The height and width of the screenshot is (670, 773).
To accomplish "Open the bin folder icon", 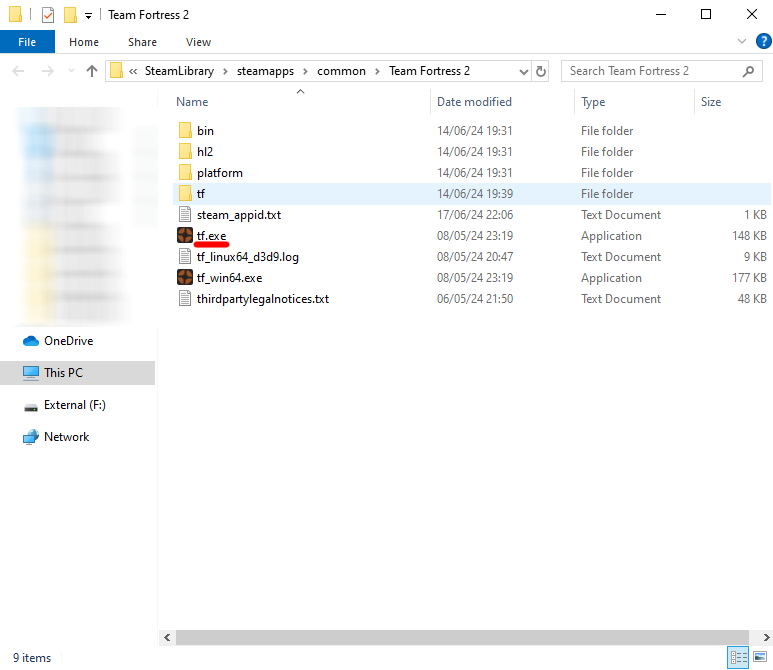I will tap(185, 131).
